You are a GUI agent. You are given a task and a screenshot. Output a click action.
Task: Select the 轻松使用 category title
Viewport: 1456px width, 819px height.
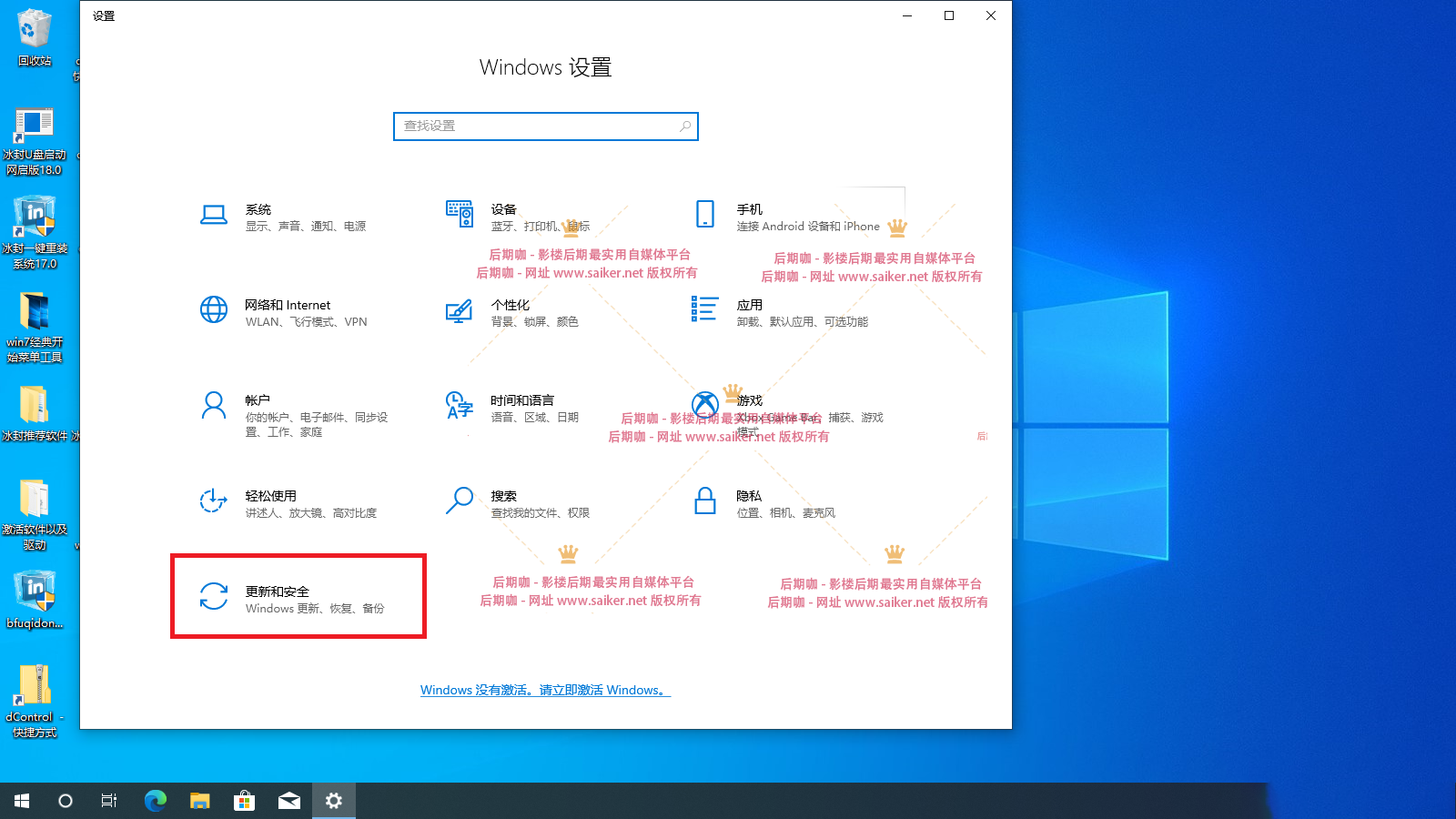[271, 496]
